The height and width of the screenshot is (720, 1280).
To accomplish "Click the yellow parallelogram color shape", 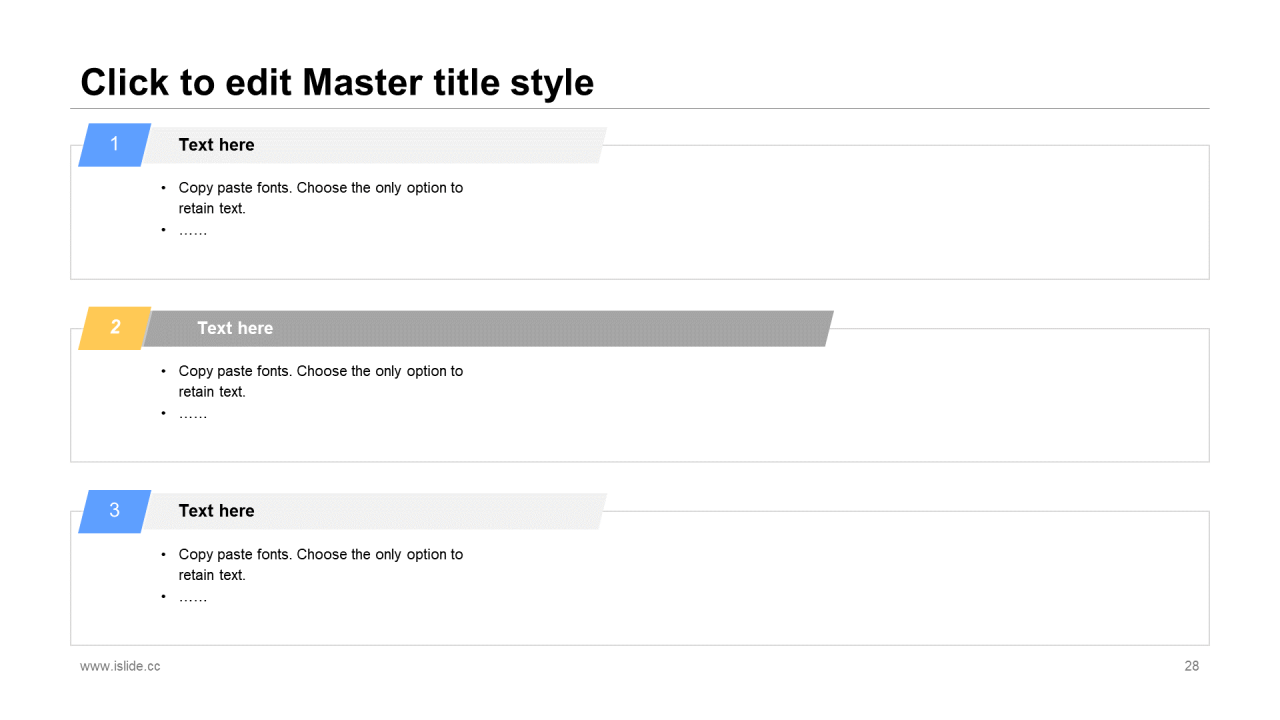I will point(115,328).
